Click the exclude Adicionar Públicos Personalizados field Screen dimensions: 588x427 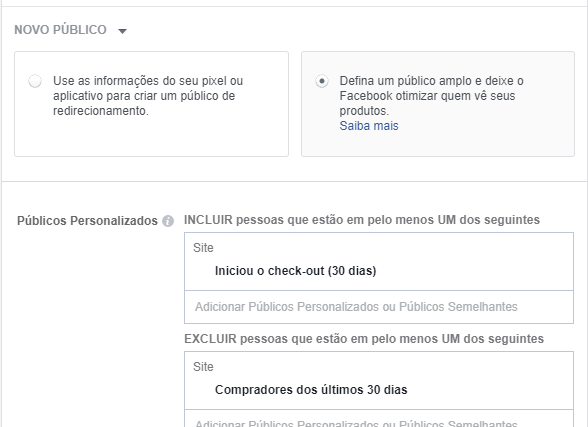tap(379, 419)
